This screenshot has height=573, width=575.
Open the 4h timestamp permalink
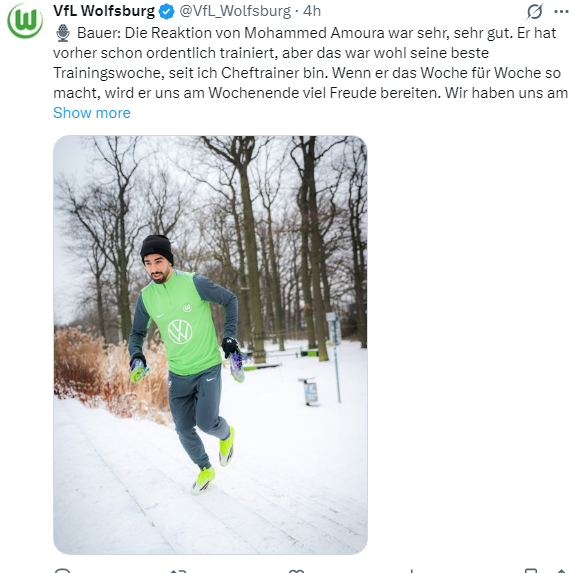pyautogui.click(x=312, y=11)
